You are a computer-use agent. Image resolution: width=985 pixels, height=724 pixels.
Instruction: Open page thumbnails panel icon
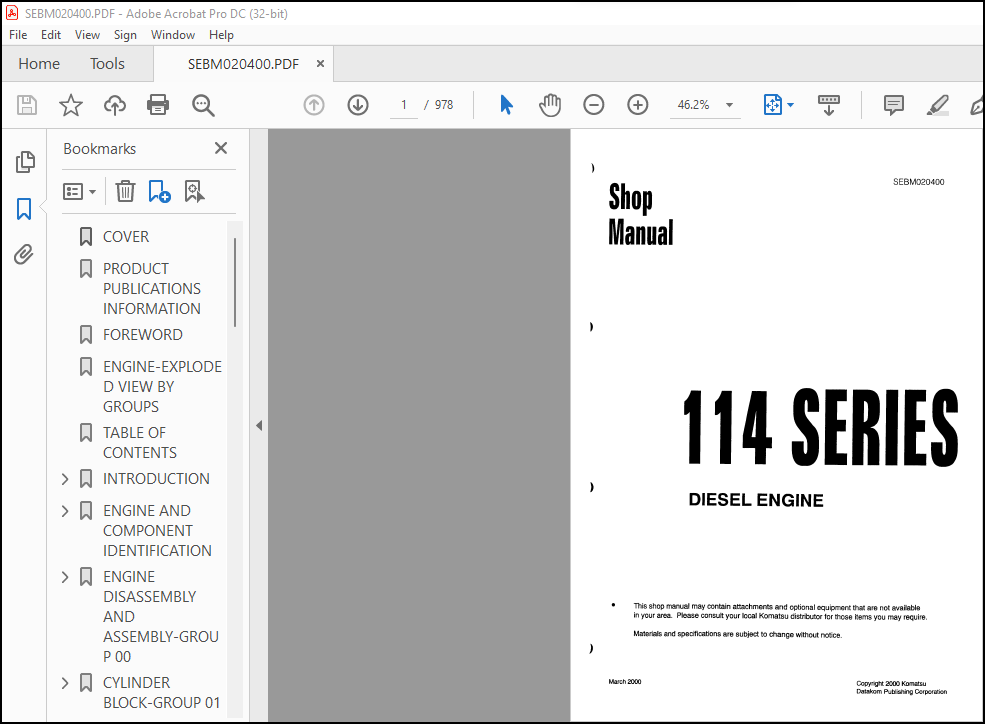point(25,162)
